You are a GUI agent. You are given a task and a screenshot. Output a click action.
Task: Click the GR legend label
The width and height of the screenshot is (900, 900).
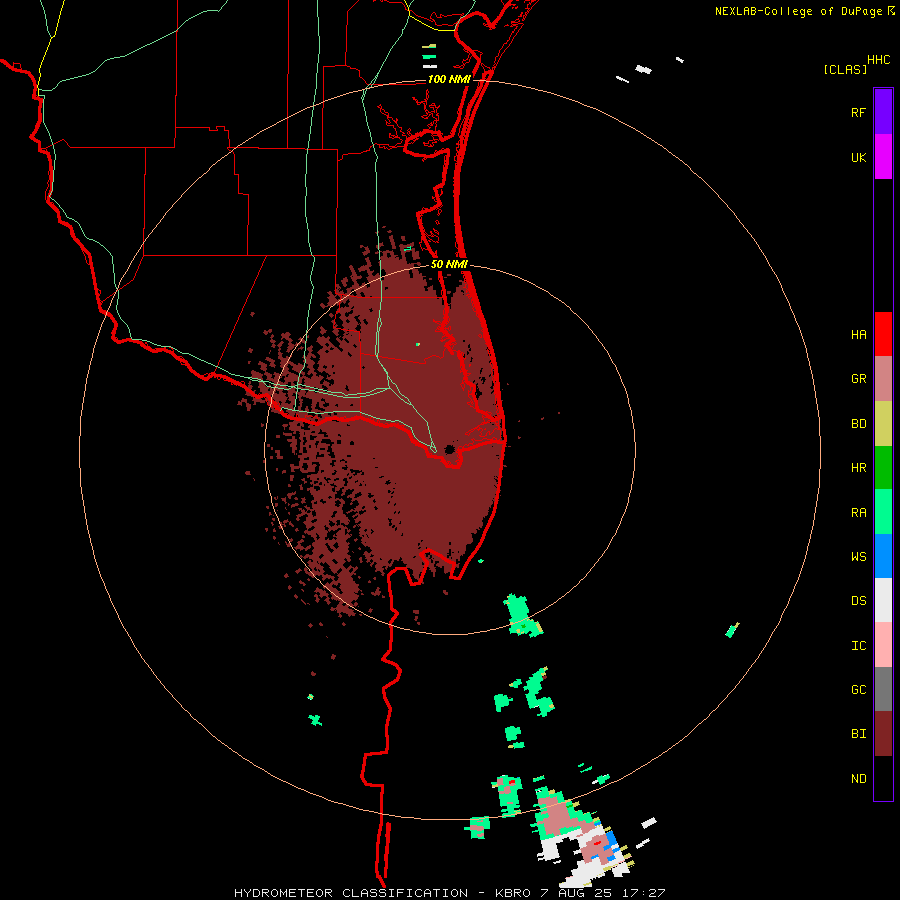tap(858, 379)
